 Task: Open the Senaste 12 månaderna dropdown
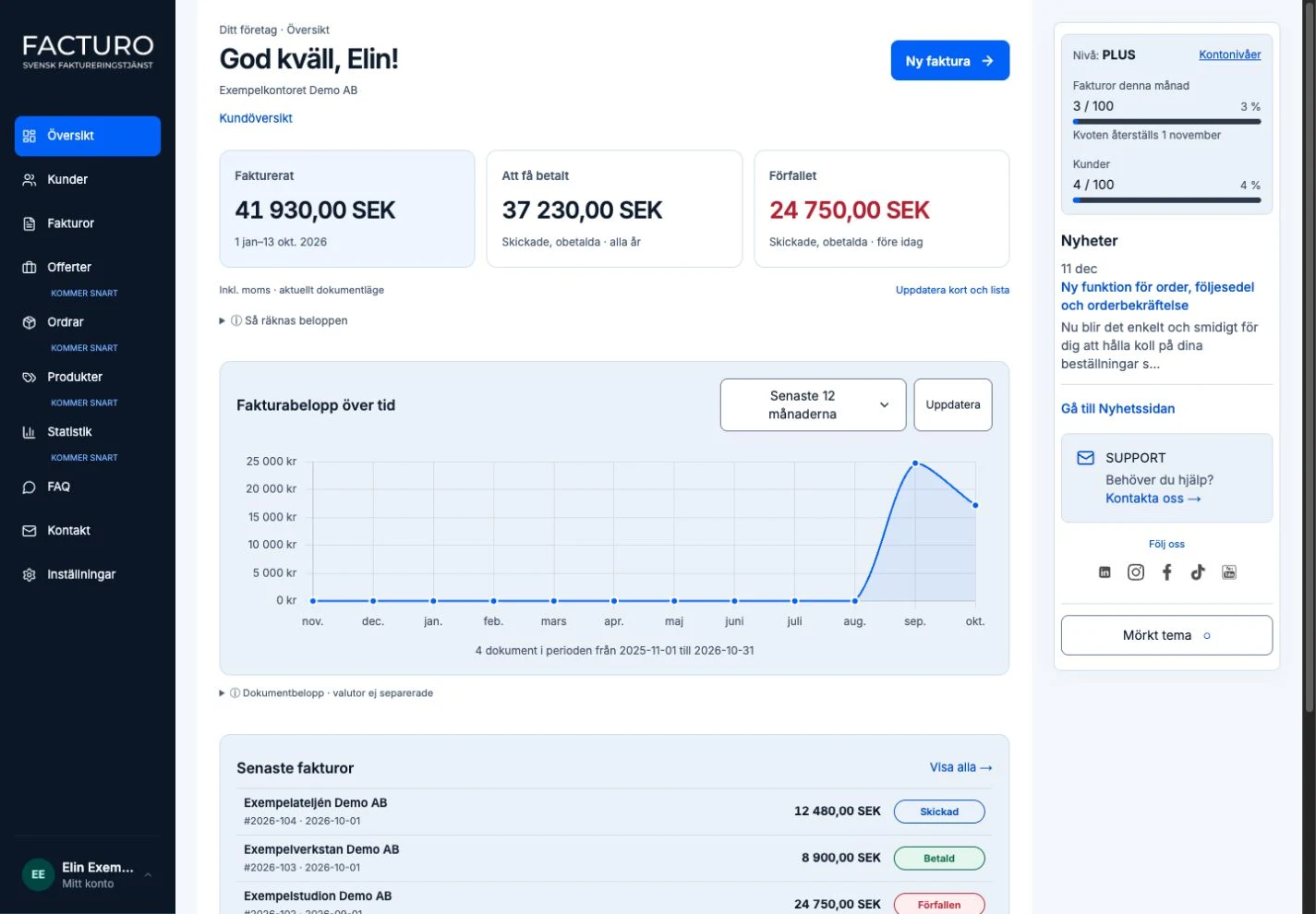click(813, 404)
